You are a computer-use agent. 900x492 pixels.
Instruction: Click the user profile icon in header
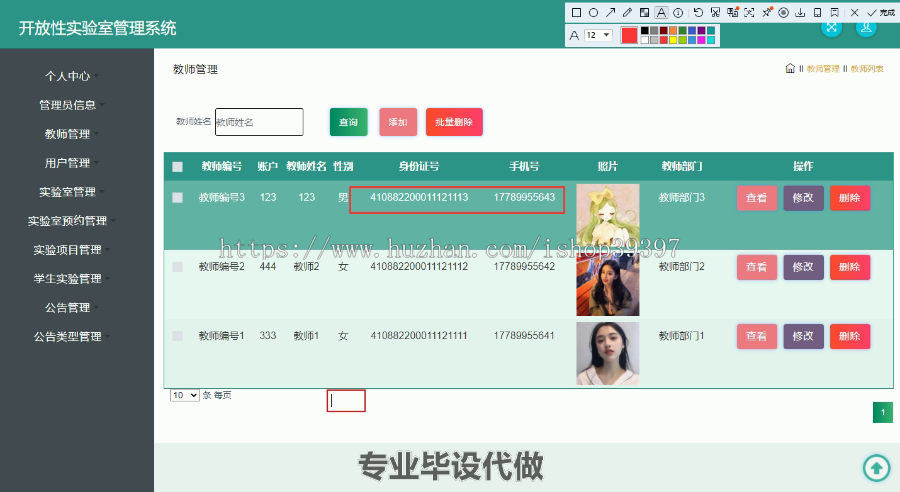click(x=866, y=28)
